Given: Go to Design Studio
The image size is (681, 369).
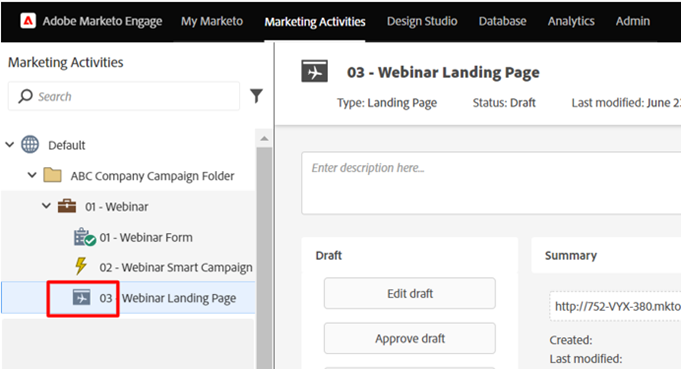Looking at the screenshot, I should 422,21.
